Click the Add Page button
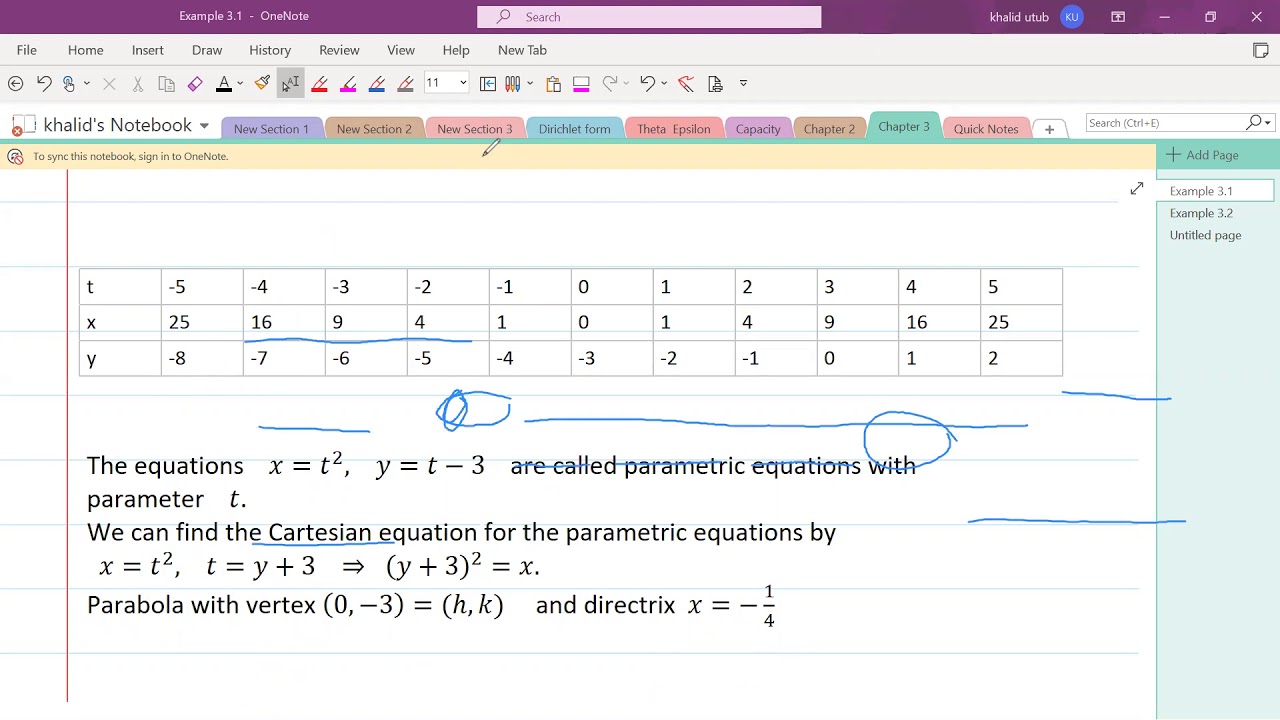This screenshot has height=720, width=1280. click(1202, 155)
